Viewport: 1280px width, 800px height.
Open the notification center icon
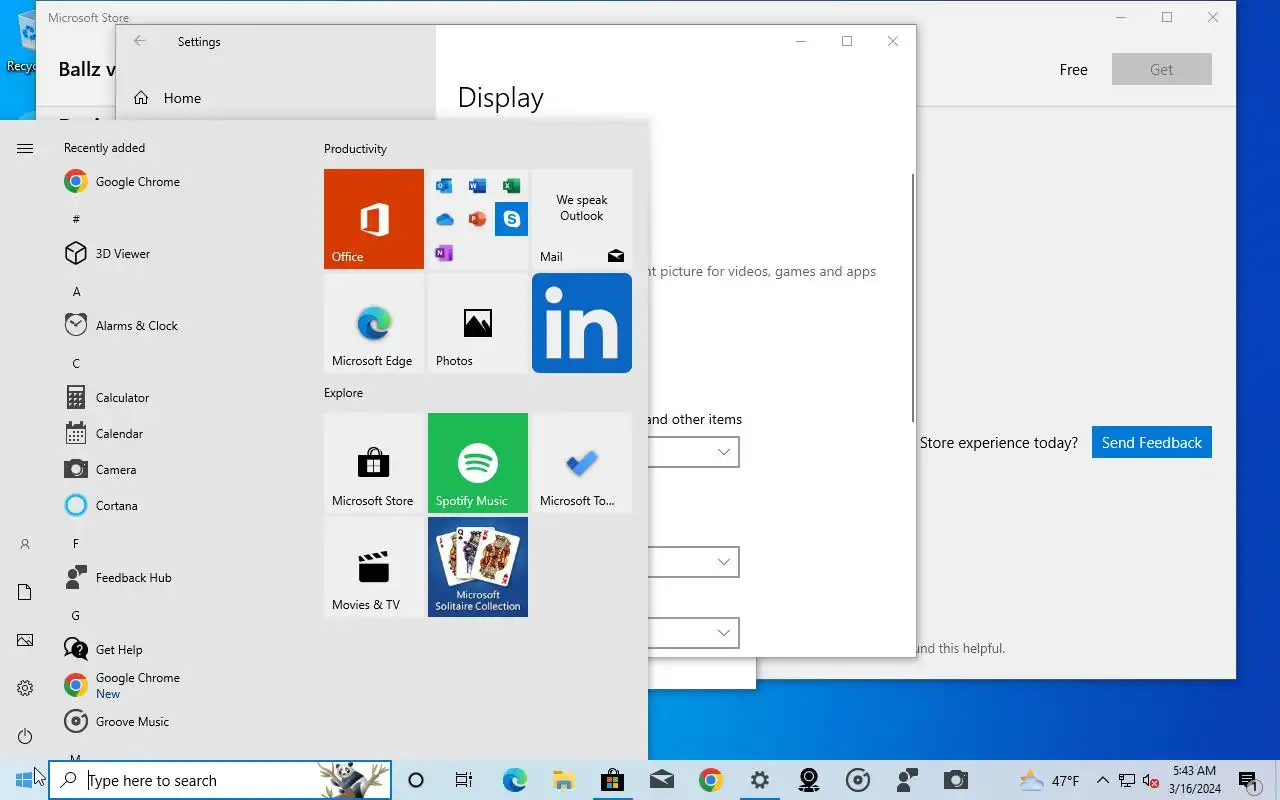coord(1248,780)
